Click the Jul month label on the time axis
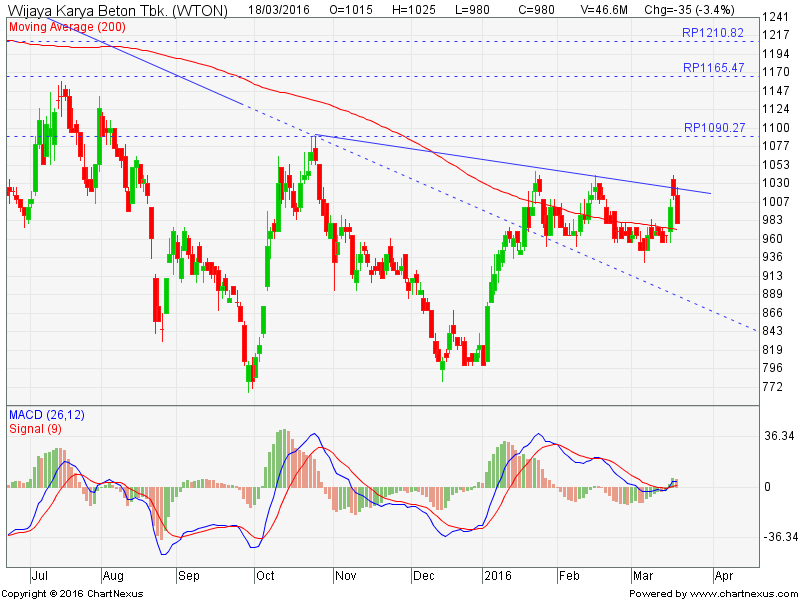The image size is (800, 600). 39,576
